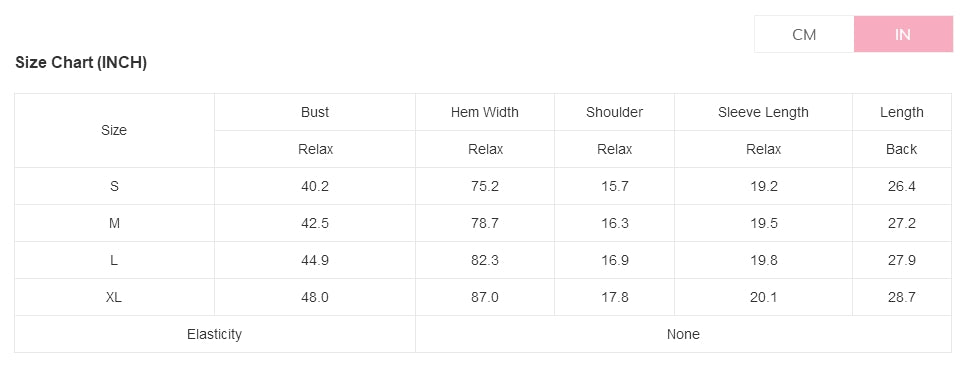
Task: Click the Back sub-header under Length
Action: (902, 149)
